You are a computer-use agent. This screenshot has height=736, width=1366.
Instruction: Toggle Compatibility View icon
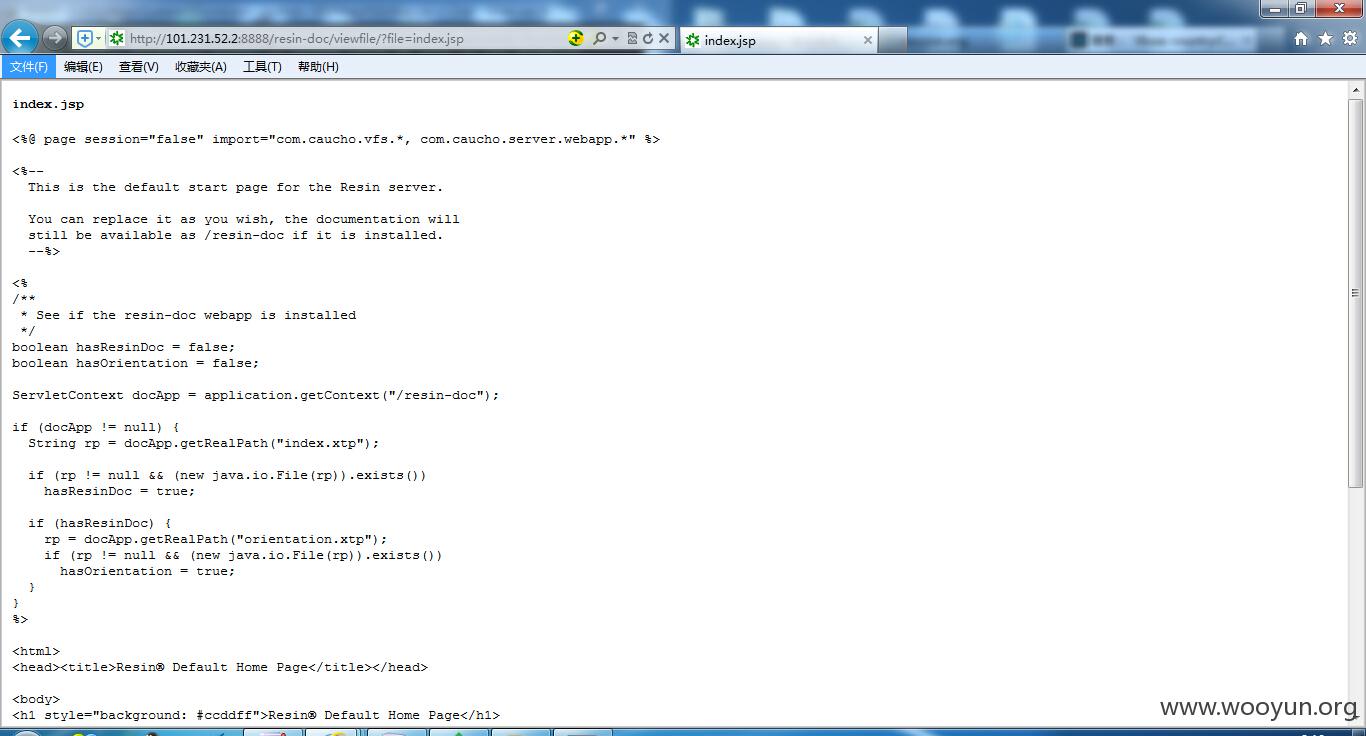[x=632, y=38]
